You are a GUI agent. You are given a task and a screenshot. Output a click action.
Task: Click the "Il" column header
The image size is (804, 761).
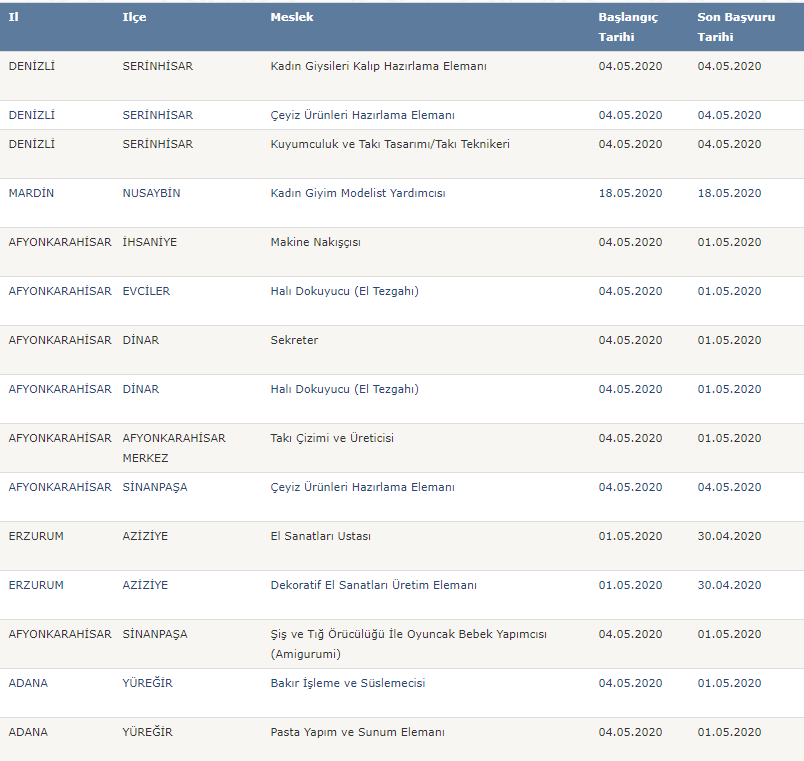14,17
